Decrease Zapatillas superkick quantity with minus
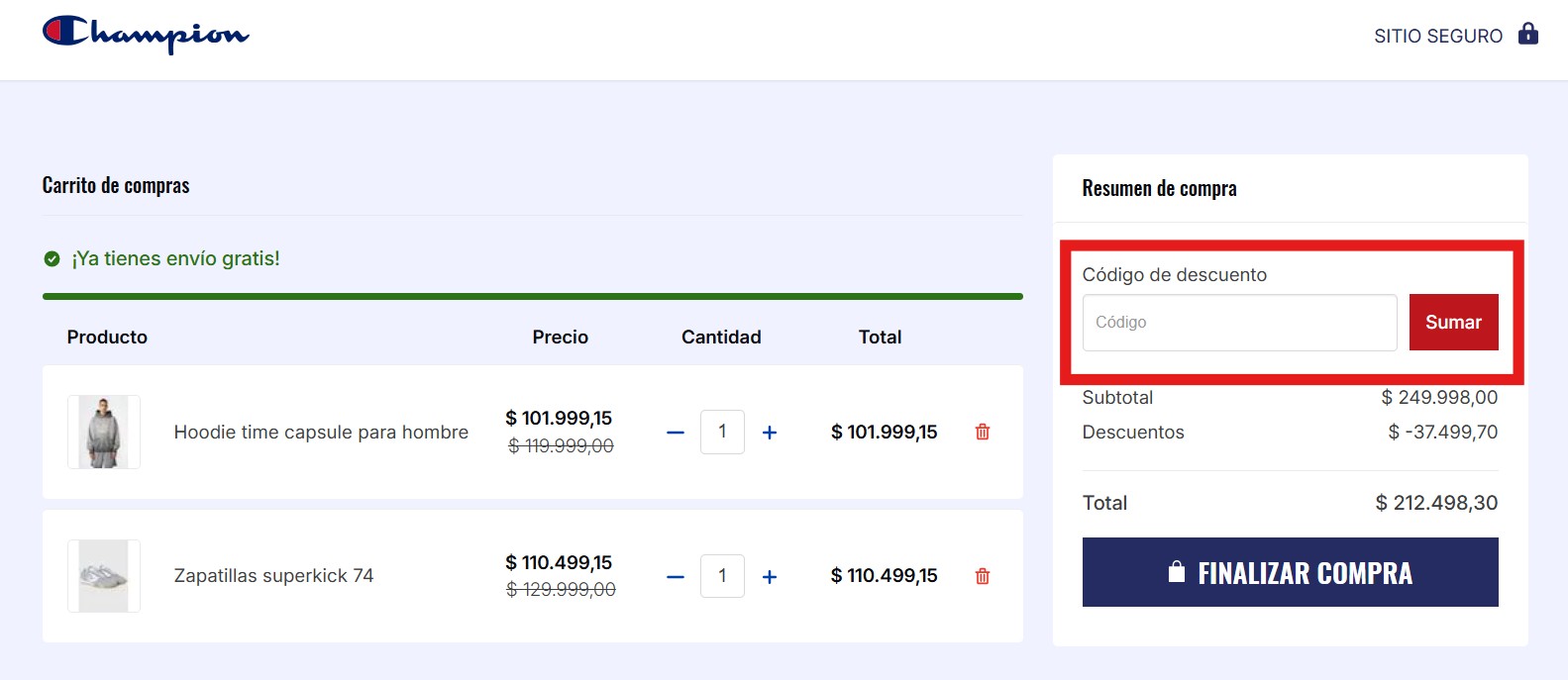This screenshot has height=680, width=1568. [x=676, y=577]
